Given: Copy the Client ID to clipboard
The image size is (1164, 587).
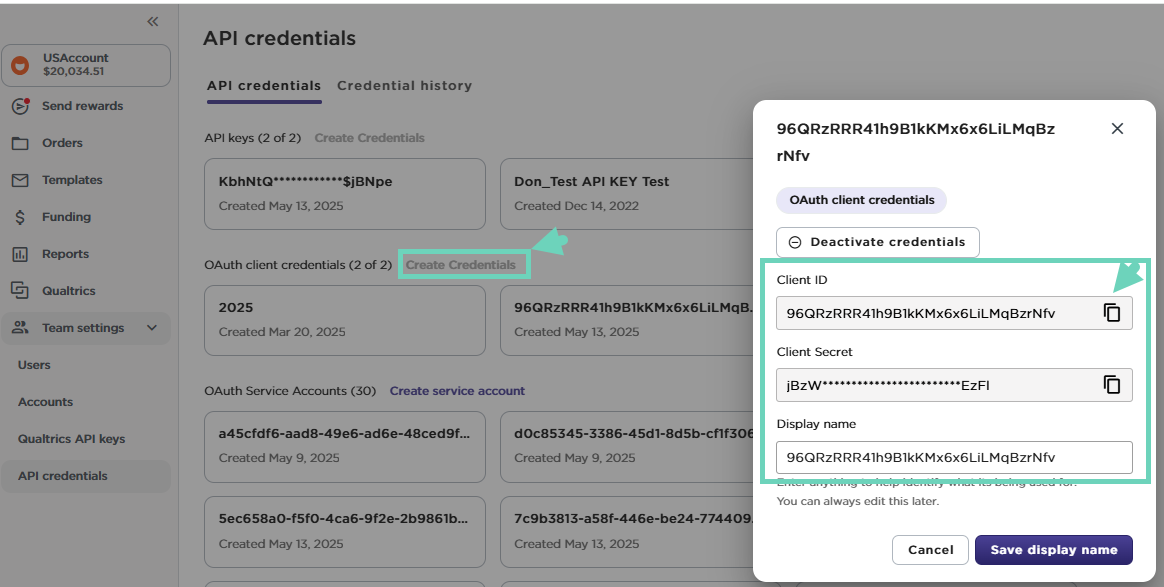Looking at the screenshot, I should [1112, 313].
